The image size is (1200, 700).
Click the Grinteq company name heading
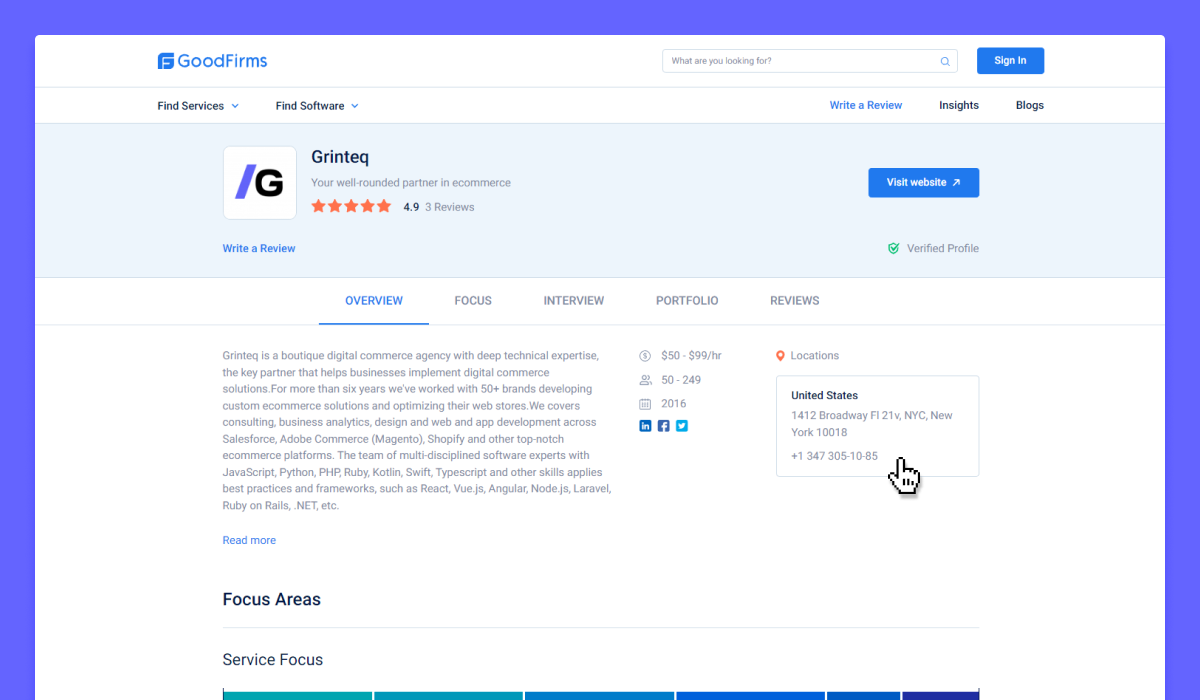coord(340,157)
